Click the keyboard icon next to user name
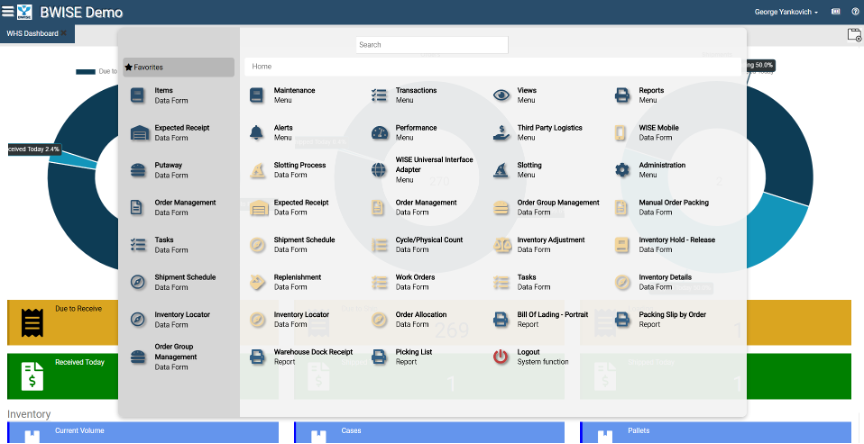The height and width of the screenshot is (444, 864). (836, 12)
